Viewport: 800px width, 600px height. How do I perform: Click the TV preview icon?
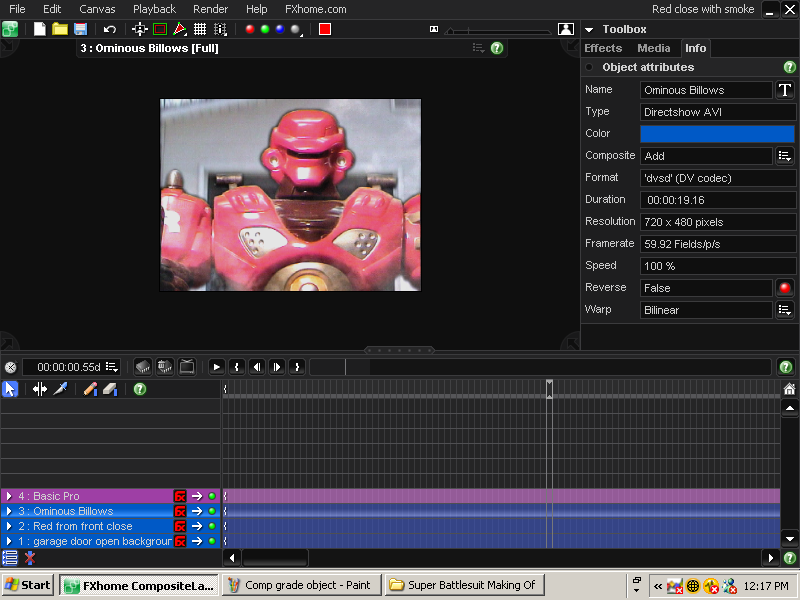[186, 367]
